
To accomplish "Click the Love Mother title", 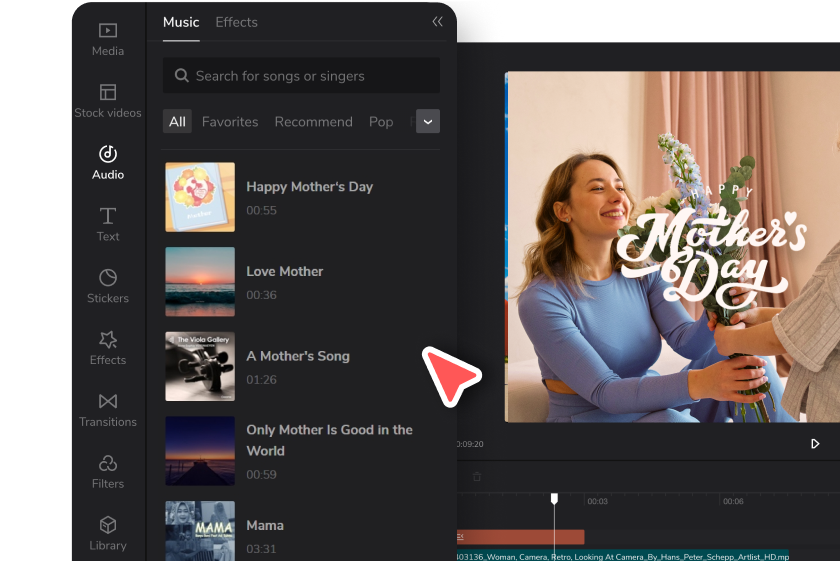I will (x=284, y=271).
